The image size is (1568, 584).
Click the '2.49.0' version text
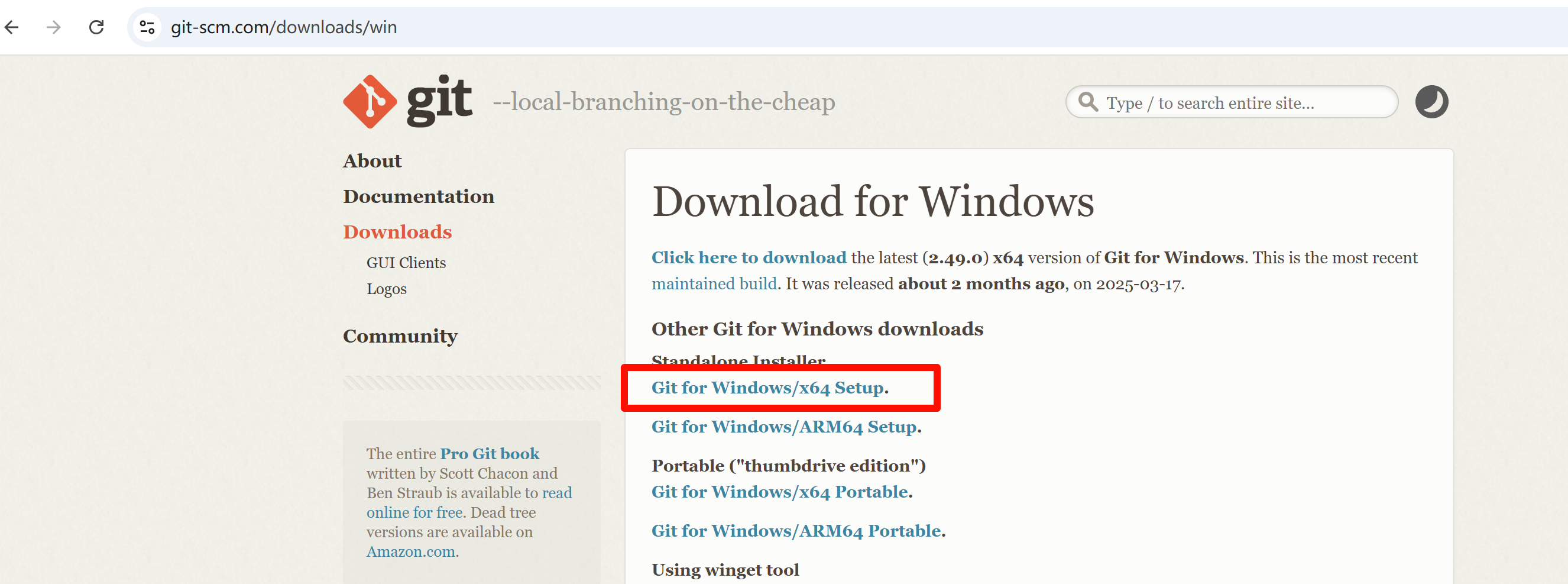click(x=955, y=257)
